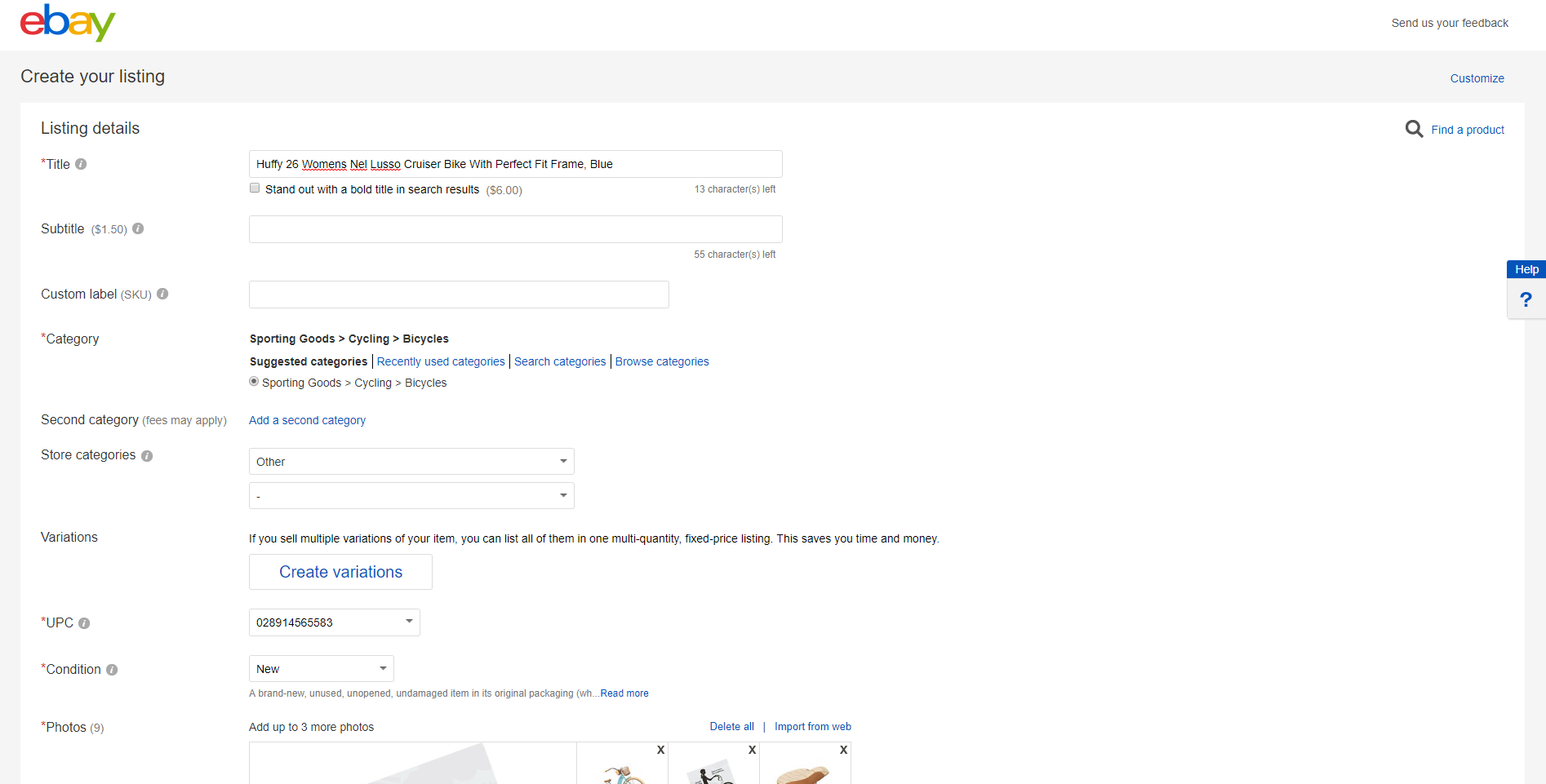
Task: Open the second store category dropdown
Action: coord(411,496)
